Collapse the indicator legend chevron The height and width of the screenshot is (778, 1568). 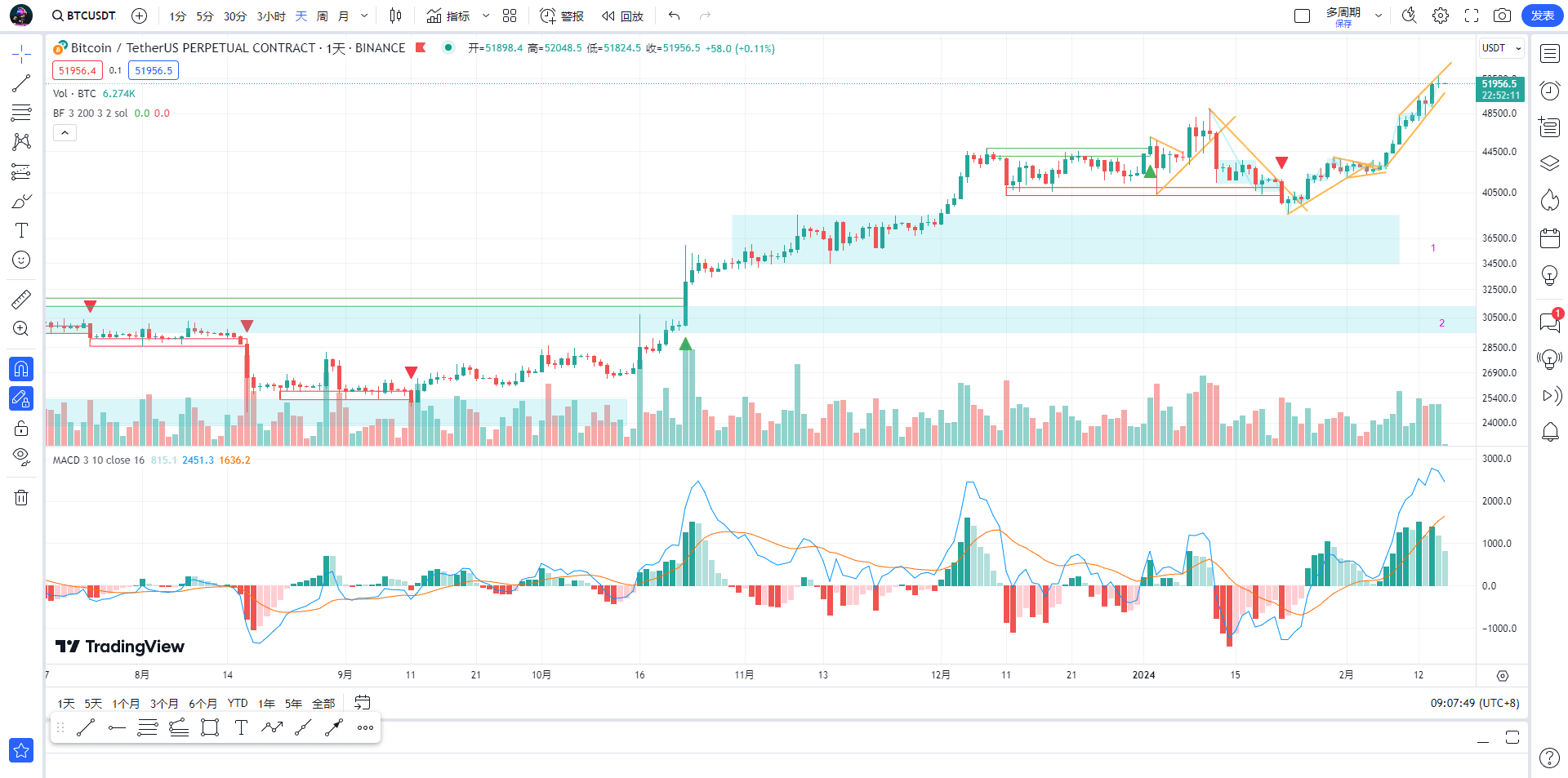[x=65, y=132]
